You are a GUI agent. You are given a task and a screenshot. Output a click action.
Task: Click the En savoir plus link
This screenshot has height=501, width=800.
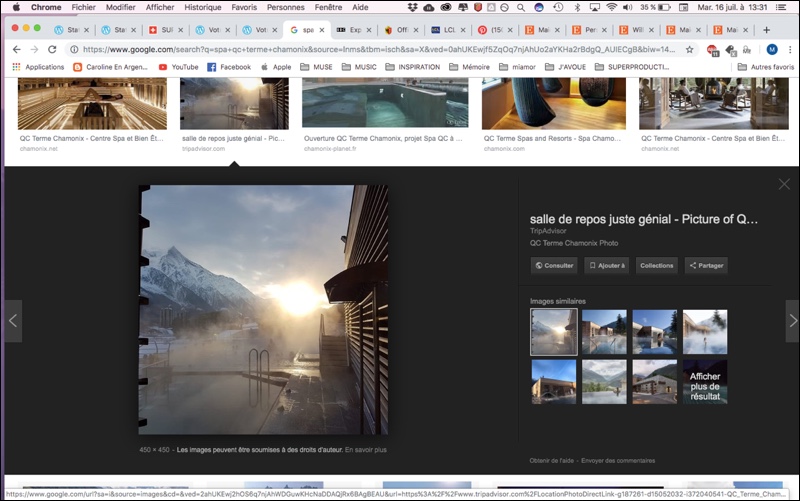tap(366, 450)
